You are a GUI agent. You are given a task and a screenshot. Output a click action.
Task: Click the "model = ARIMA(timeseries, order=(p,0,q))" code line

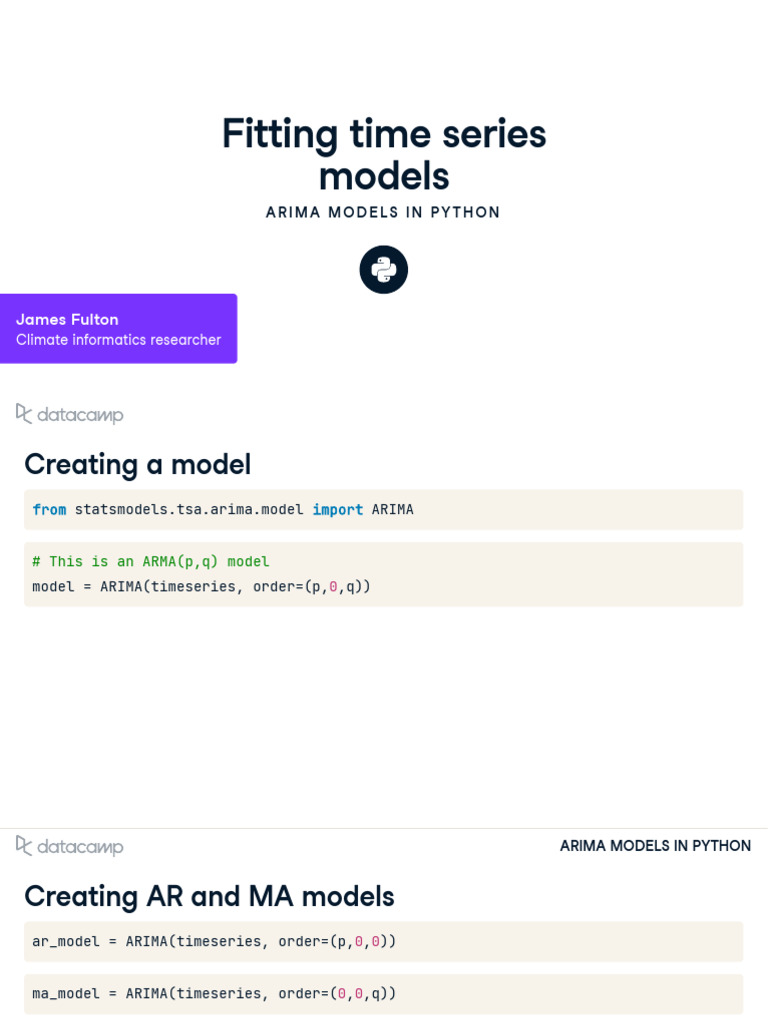201,586
